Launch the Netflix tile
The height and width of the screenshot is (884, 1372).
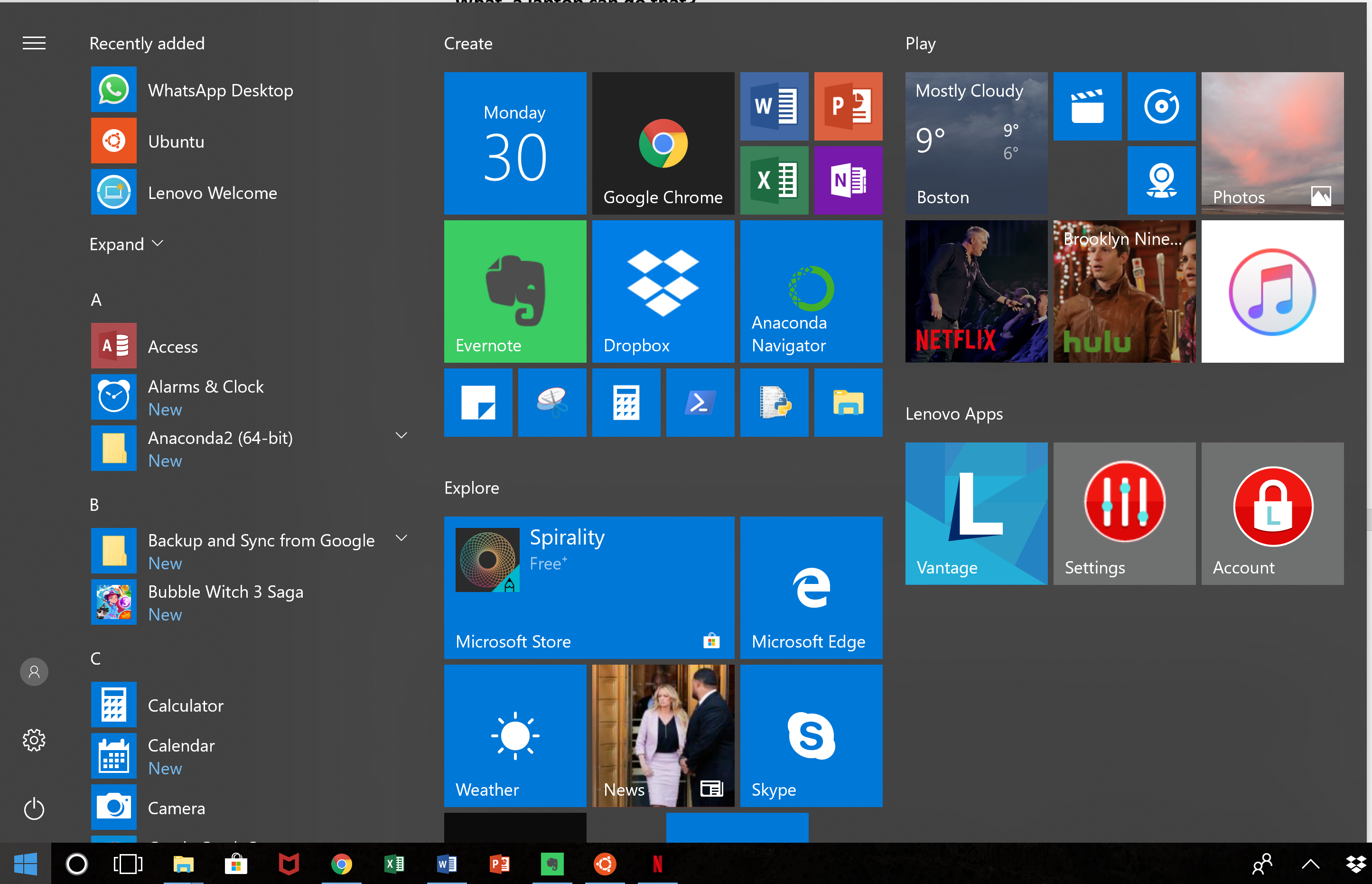click(x=976, y=291)
